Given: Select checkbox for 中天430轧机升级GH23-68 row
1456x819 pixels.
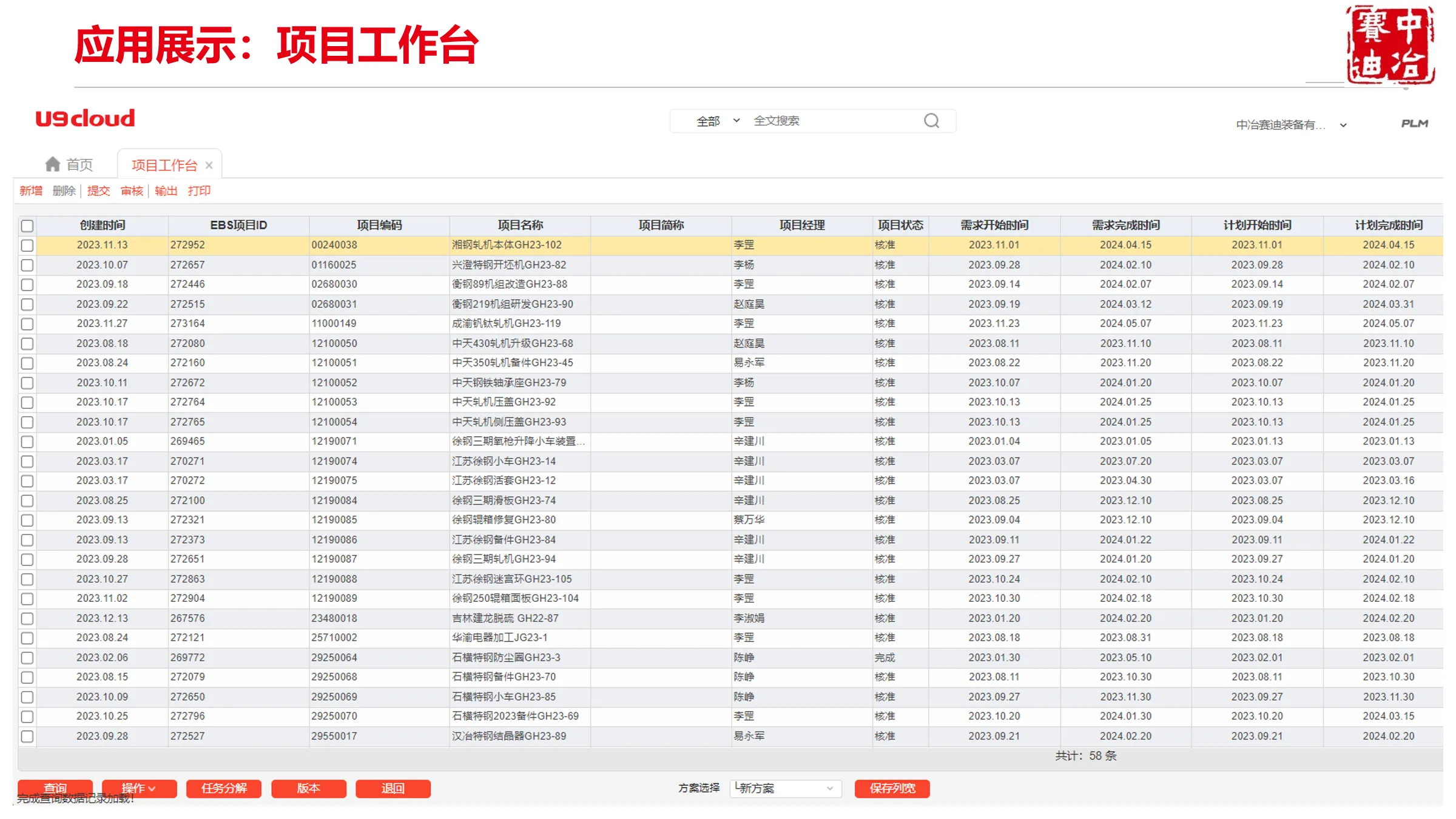Looking at the screenshot, I should [27, 343].
